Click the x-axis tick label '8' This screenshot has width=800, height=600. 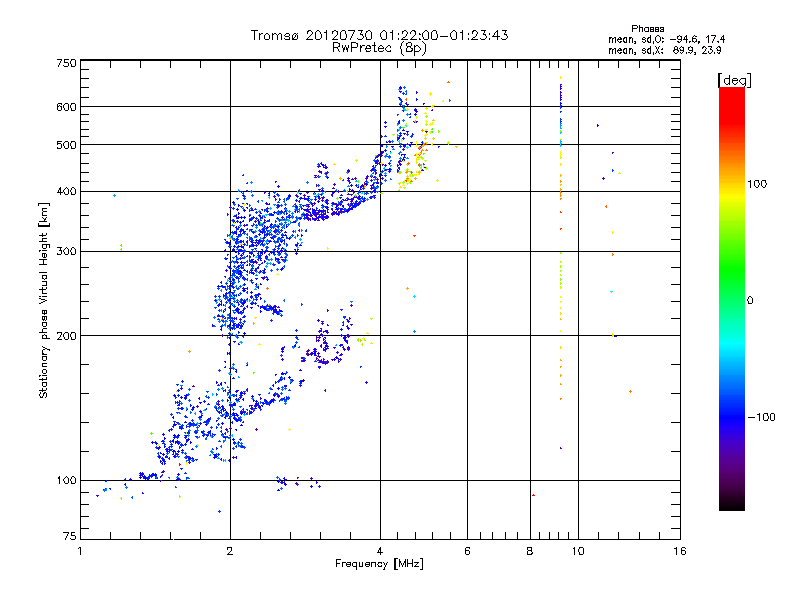(530, 551)
